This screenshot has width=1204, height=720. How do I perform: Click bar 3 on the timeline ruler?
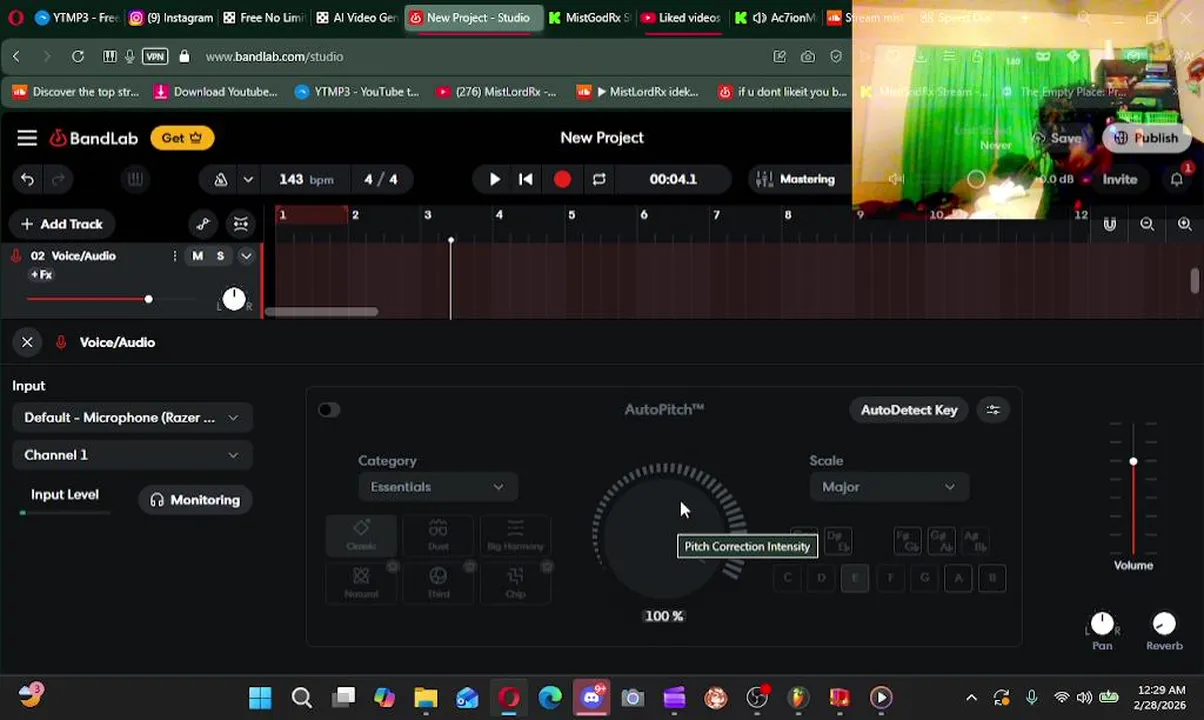(427, 215)
